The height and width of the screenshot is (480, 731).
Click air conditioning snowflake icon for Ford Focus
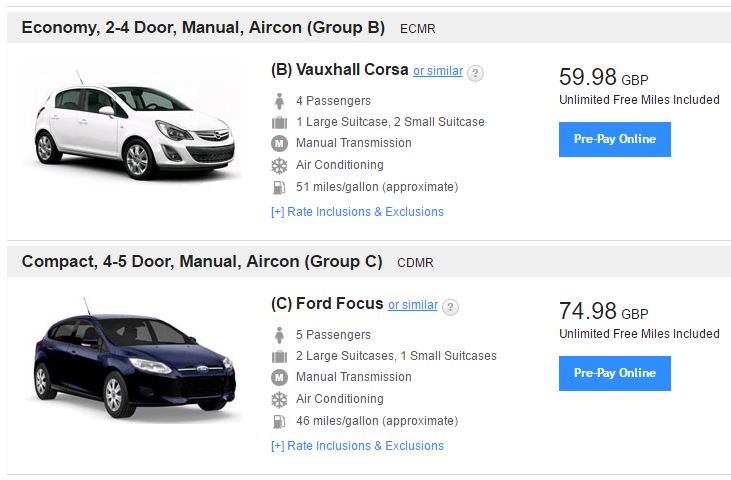[x=279, y=399]
